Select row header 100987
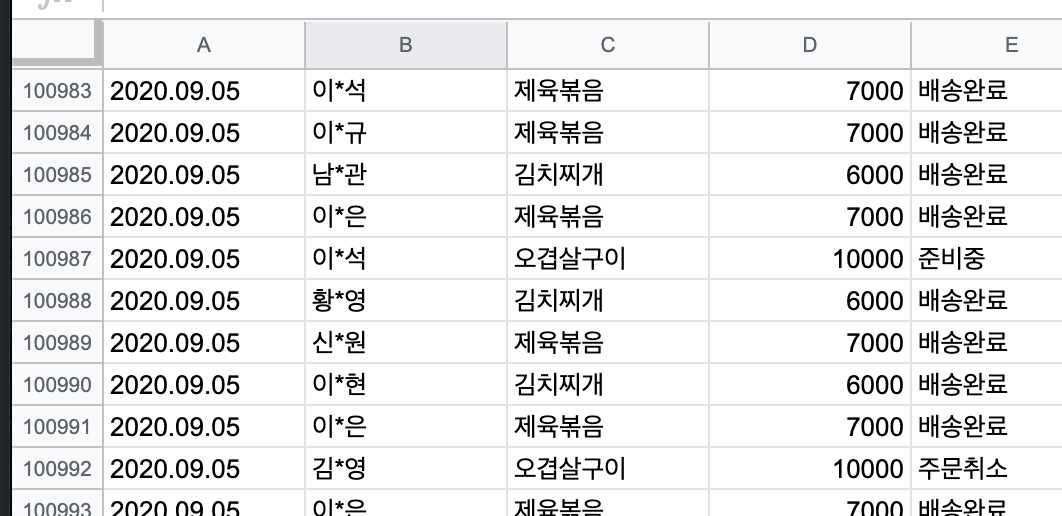 (x=56, y=259)
